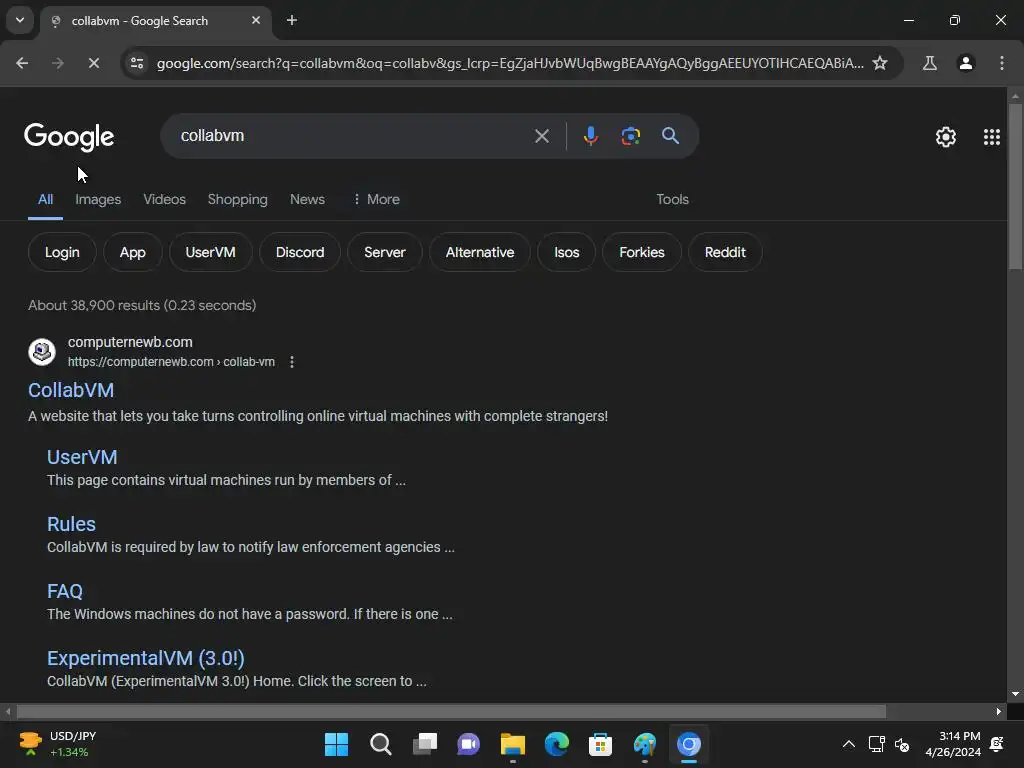
Task: Expand the More search filters
Action: pos(376,199)
